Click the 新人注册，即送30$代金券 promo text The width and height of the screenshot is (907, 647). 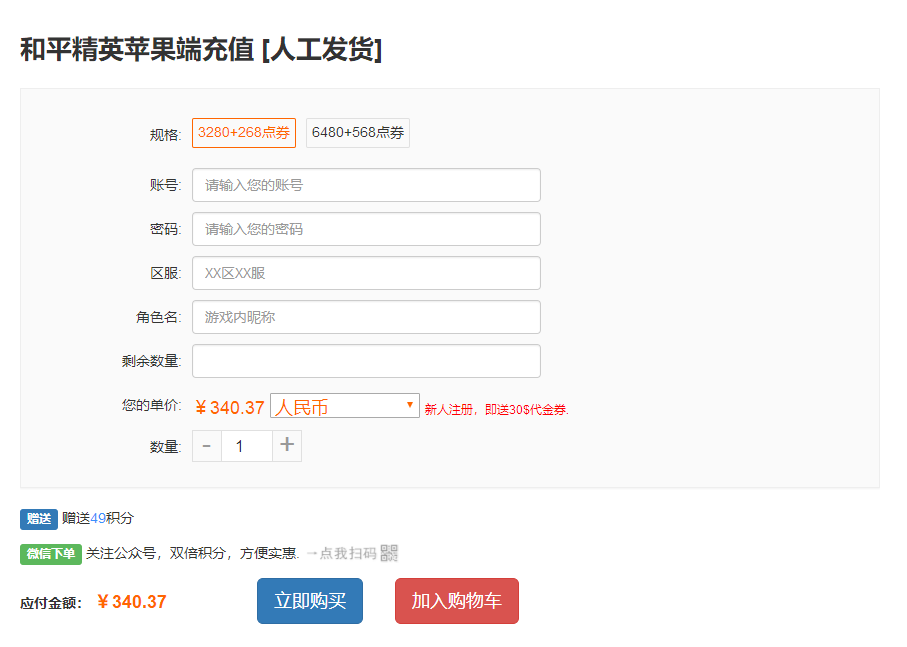click(x=496, y=410)
